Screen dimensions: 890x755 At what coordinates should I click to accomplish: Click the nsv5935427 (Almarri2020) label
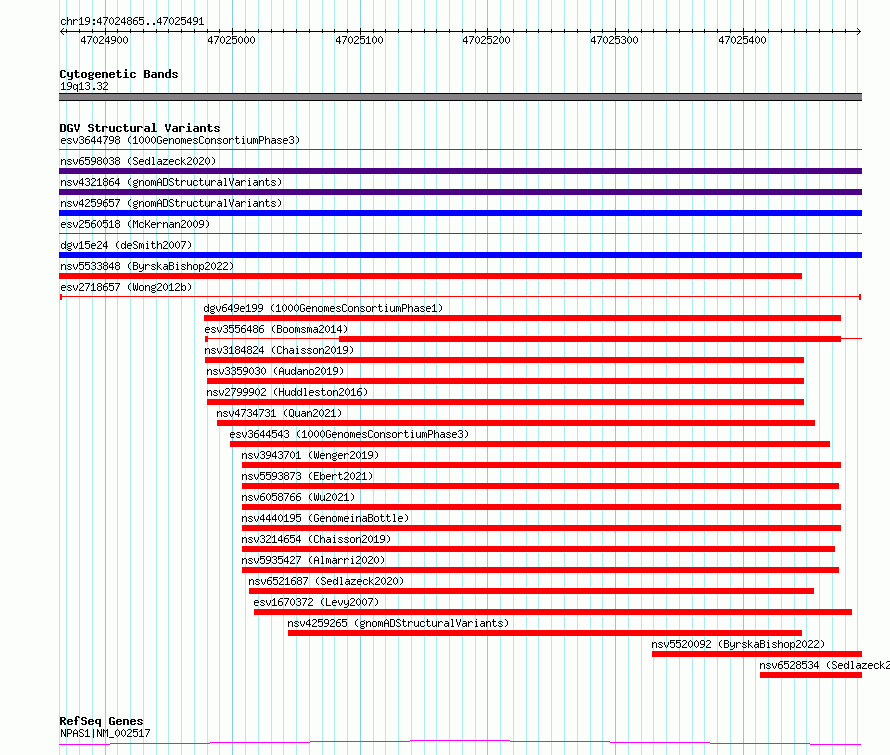click(x=313, y=560)
